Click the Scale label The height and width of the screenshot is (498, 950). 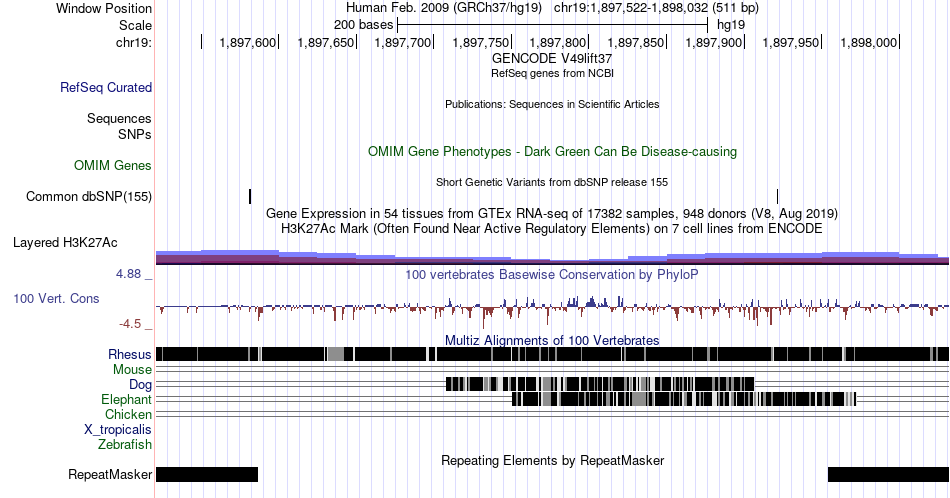coord(135,25)
